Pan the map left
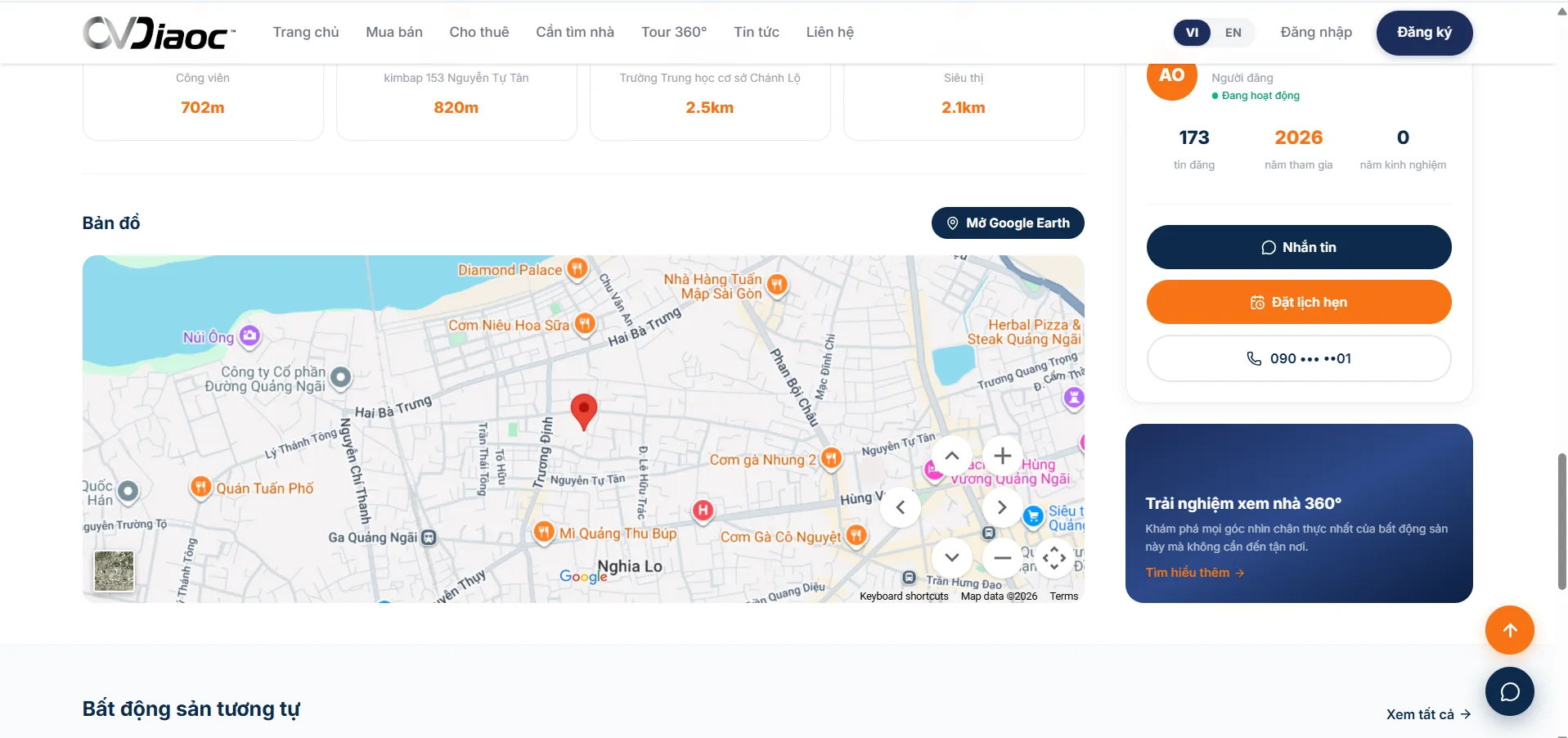1568x738 pixels. click(x=901, y=507)
